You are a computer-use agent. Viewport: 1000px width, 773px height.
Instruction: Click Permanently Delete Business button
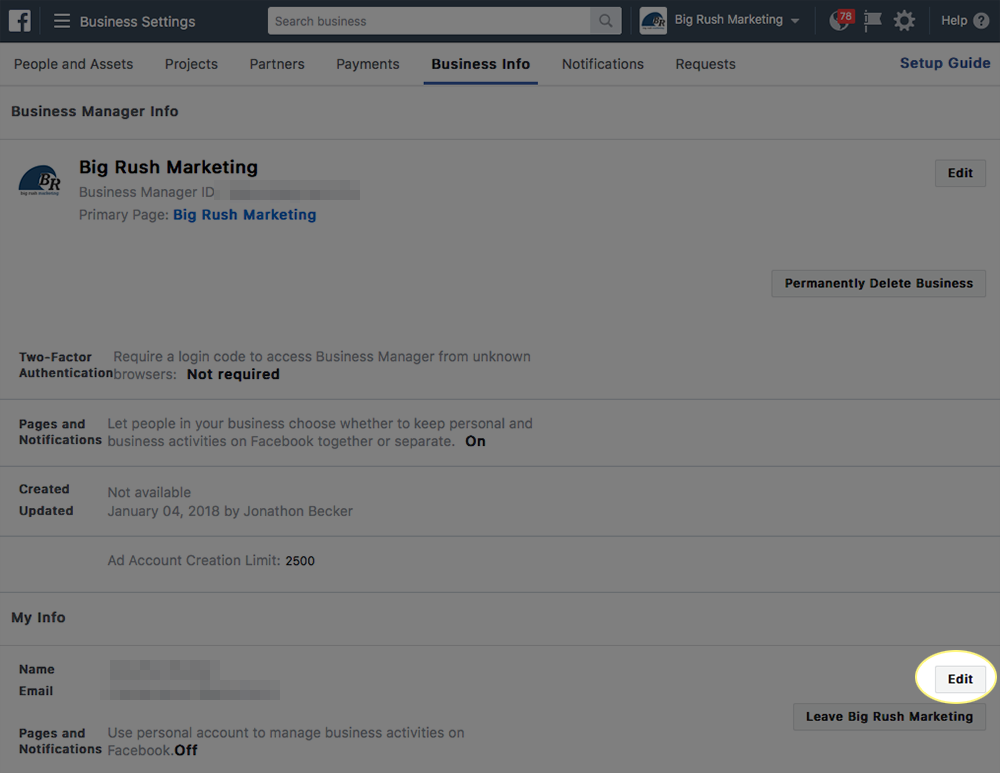pos(878,283)
